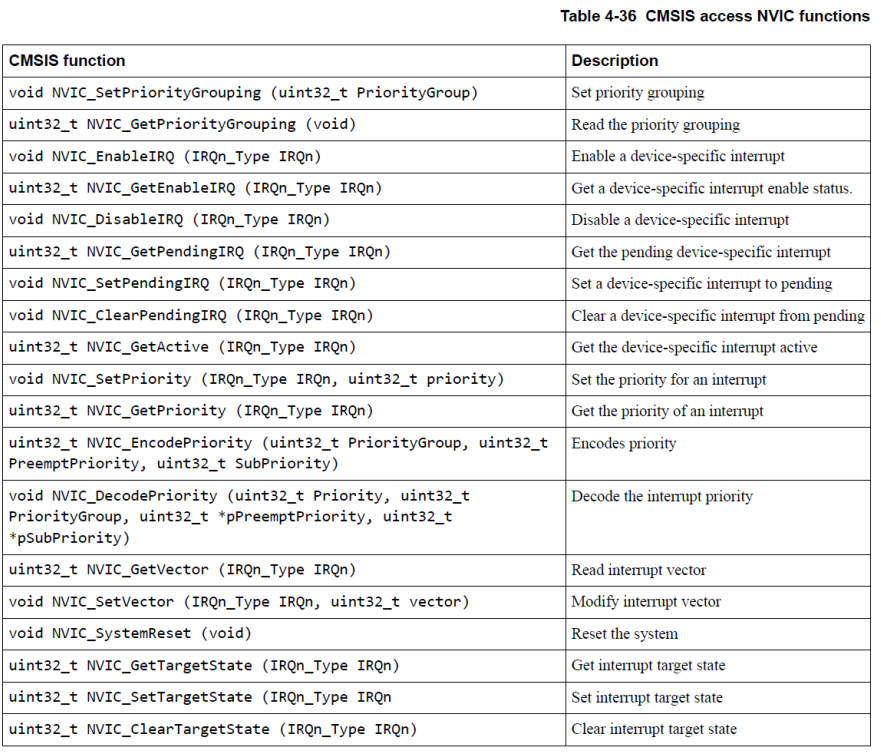
Task: Click the NVIC_GetActive function entry
Action: [182, 348]
